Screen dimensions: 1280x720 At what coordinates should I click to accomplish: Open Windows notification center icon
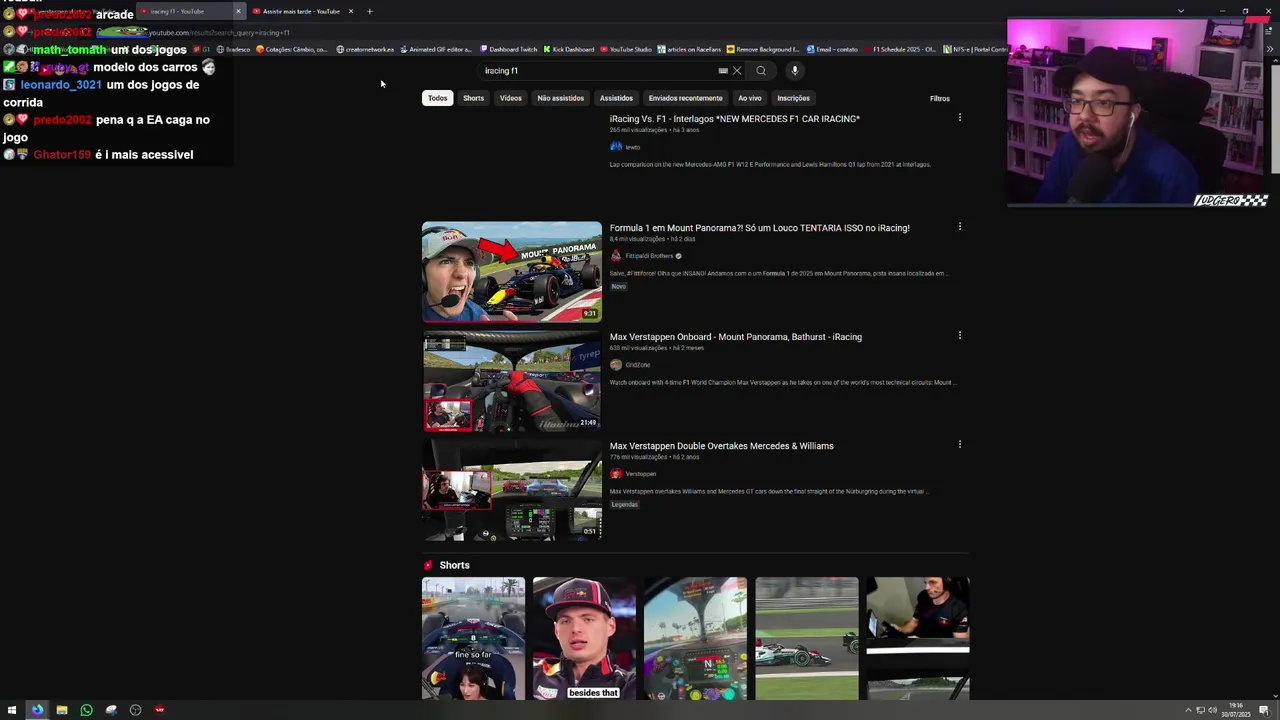tap(1264, 710)
